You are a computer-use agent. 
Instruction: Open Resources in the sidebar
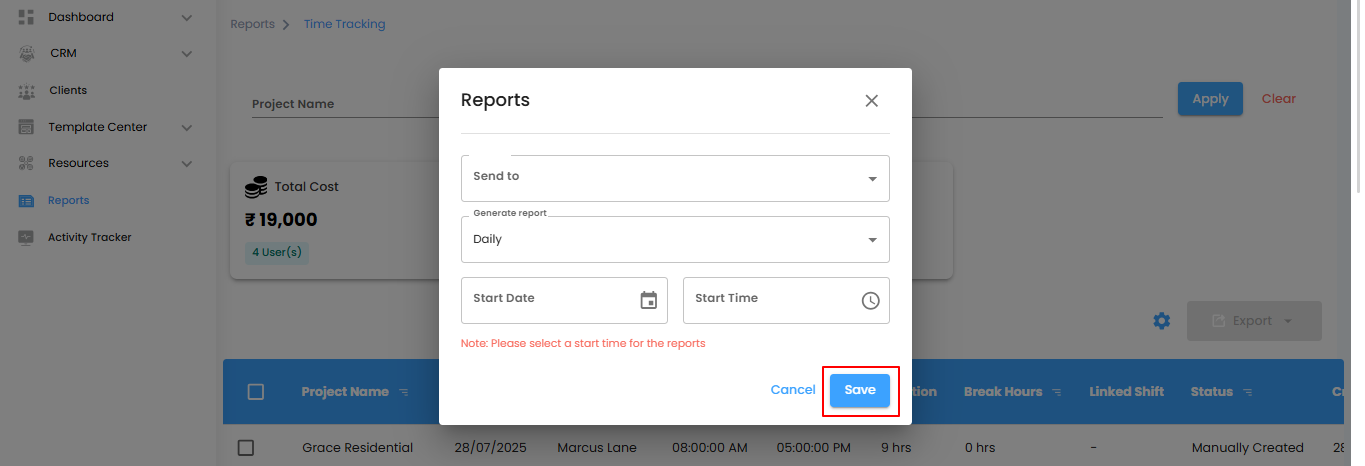click(x=78, y=163)
